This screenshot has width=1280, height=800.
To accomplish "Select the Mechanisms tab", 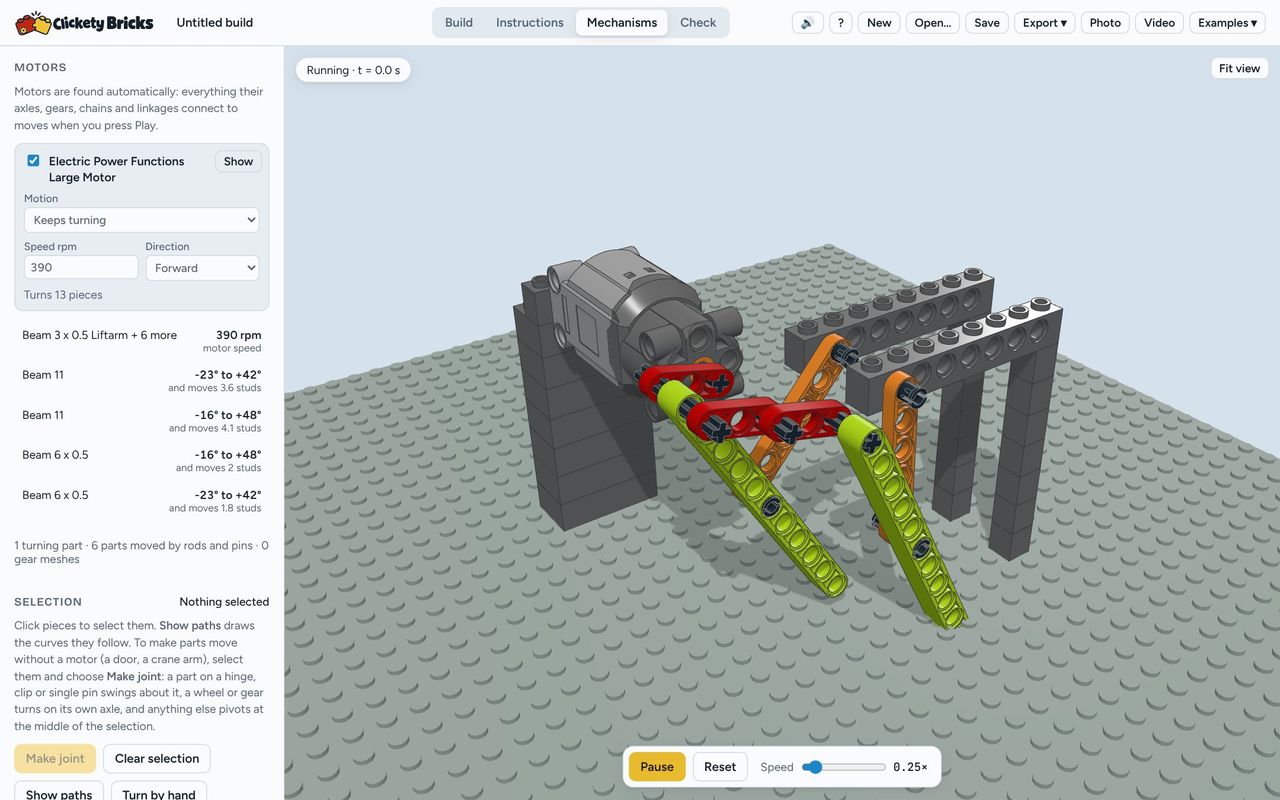I will 622,22.
